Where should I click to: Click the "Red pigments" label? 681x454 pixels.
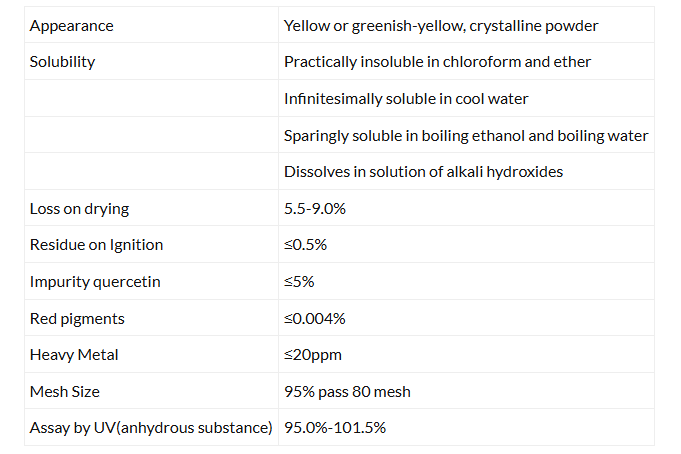point(77,318)
